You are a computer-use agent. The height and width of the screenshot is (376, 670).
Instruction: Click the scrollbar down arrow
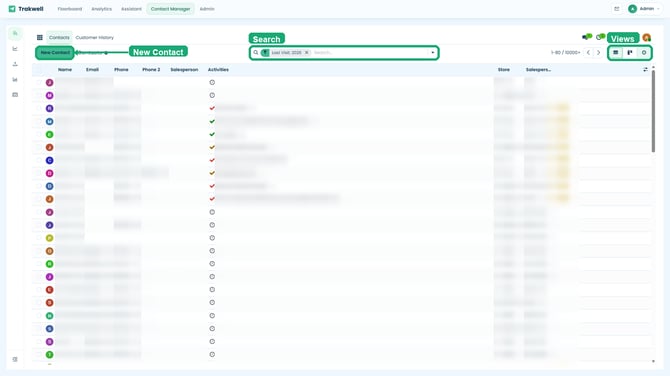pyautogui.click(x=653, y=361)
